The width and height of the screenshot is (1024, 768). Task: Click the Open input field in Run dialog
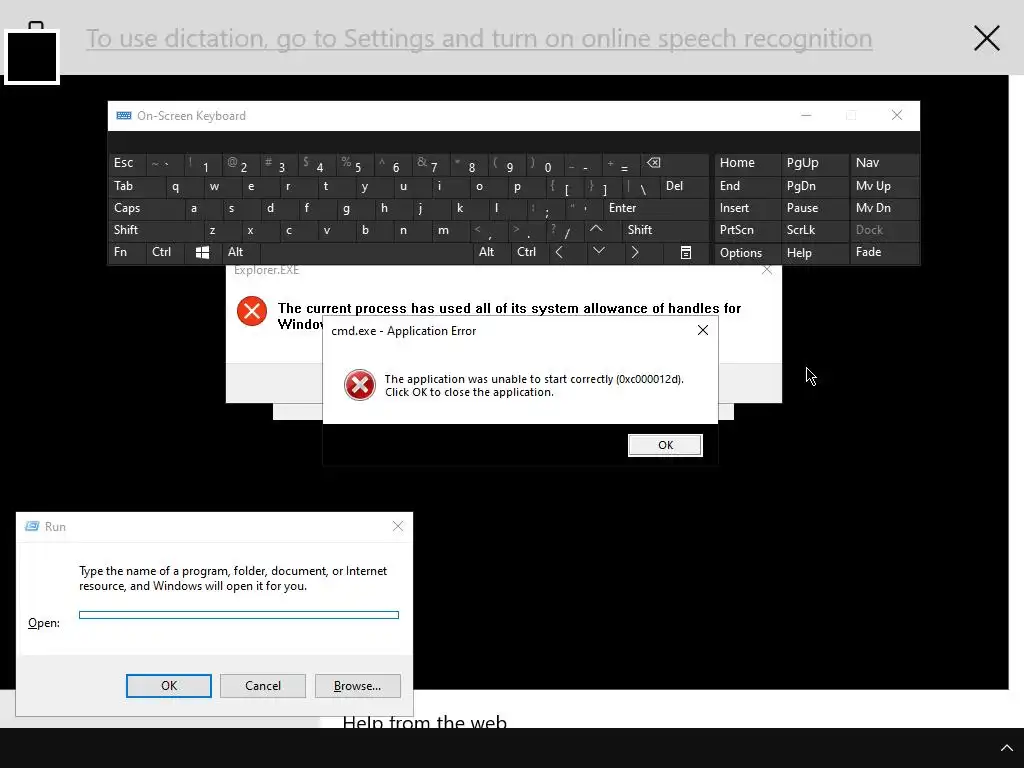(x=239, y=615)
